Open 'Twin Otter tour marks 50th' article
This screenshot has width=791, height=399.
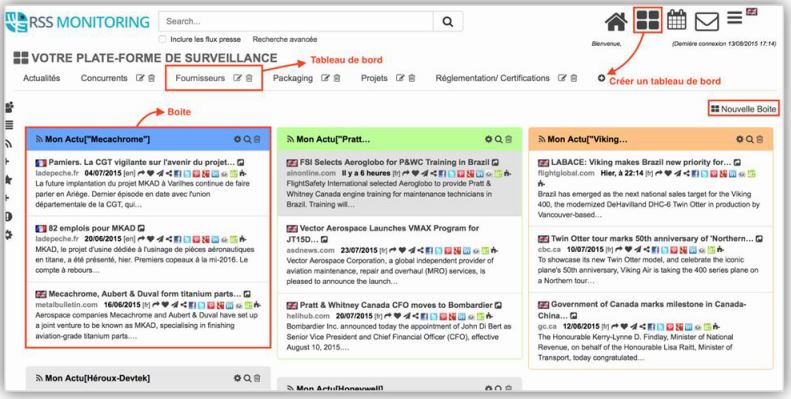(x=652, y=238)
